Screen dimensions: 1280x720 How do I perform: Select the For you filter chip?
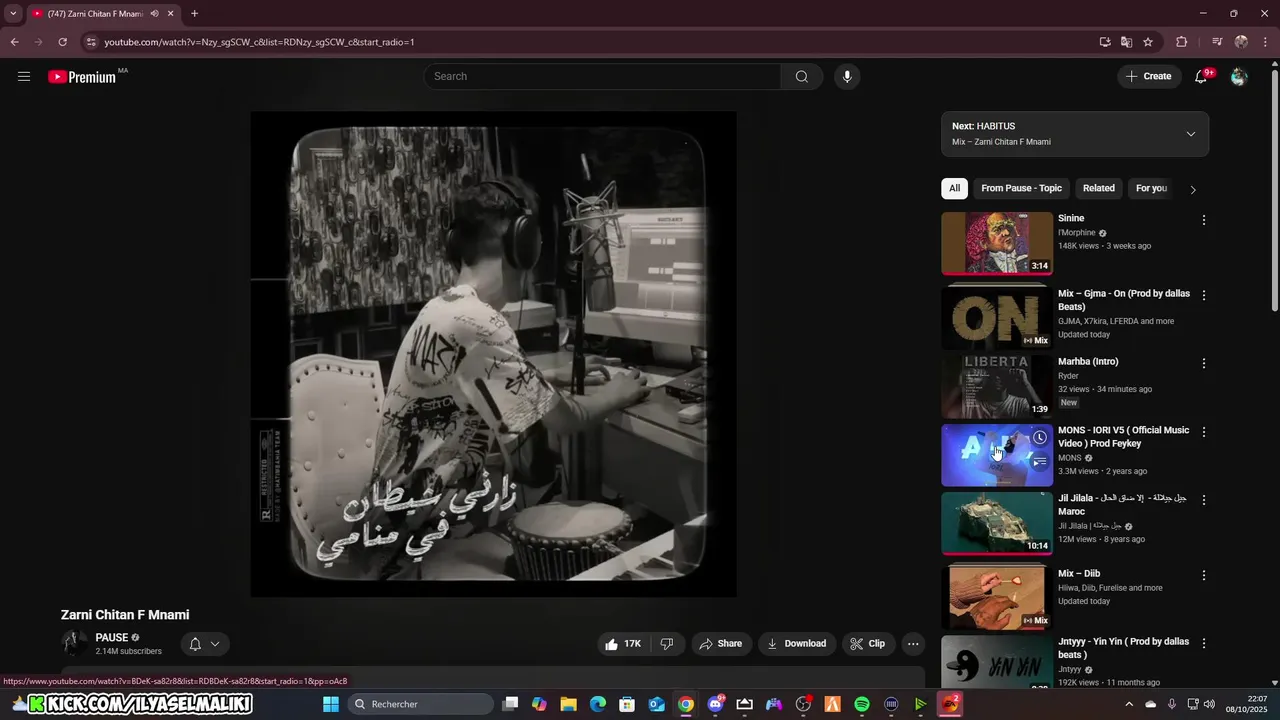pos(1151,188)
